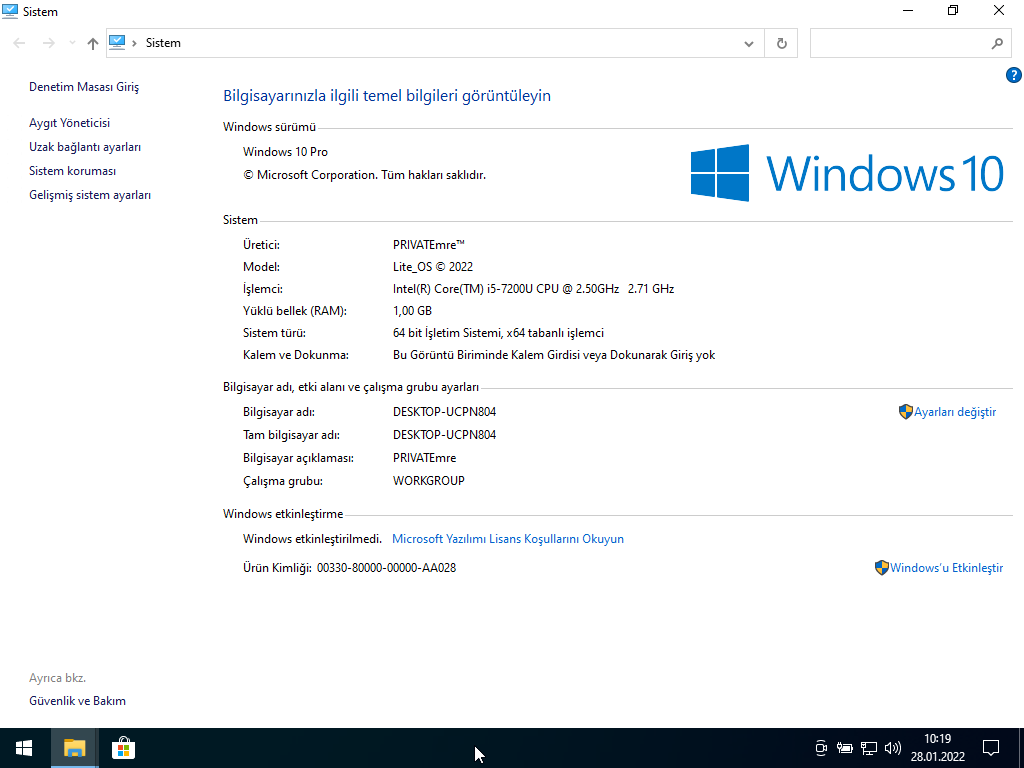The height and width of the screenshot is (768, 1024).
Task: Open recent locations dropdown arrow
Action: tap(72, 43)
